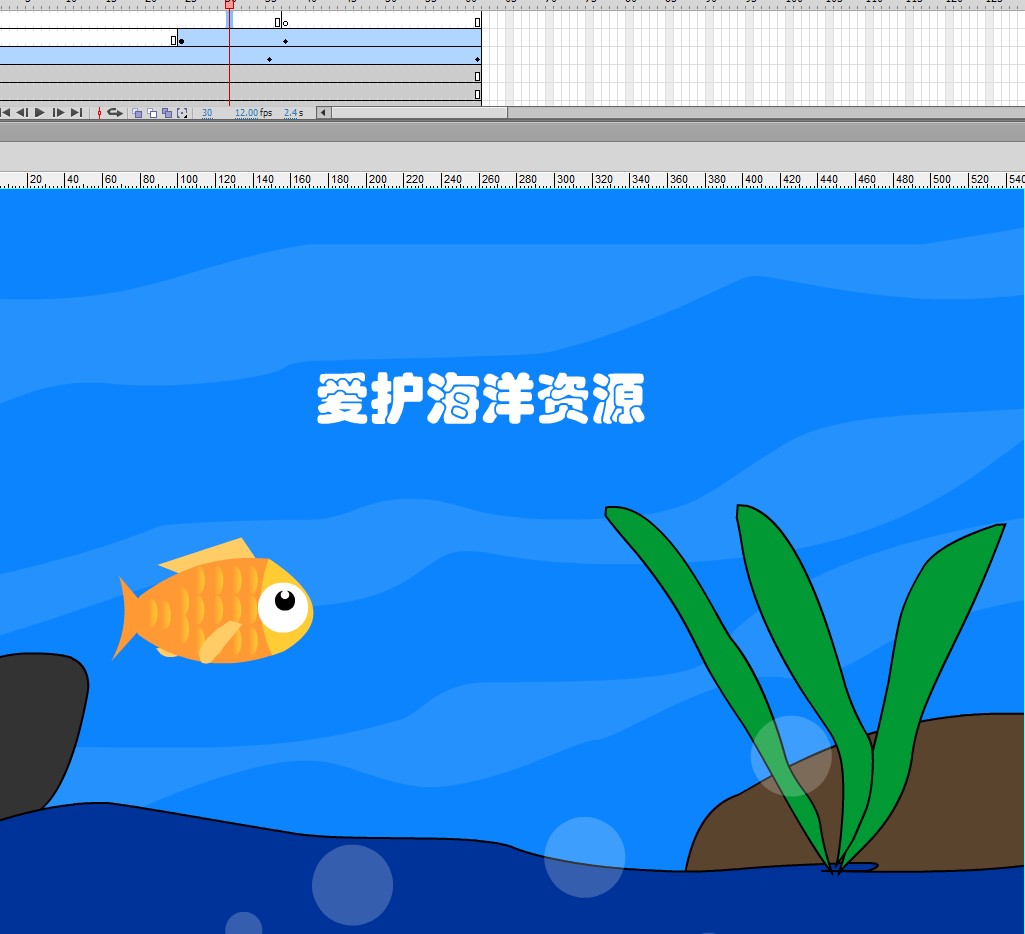Click the Play button in timeline controls

point(38,113)
